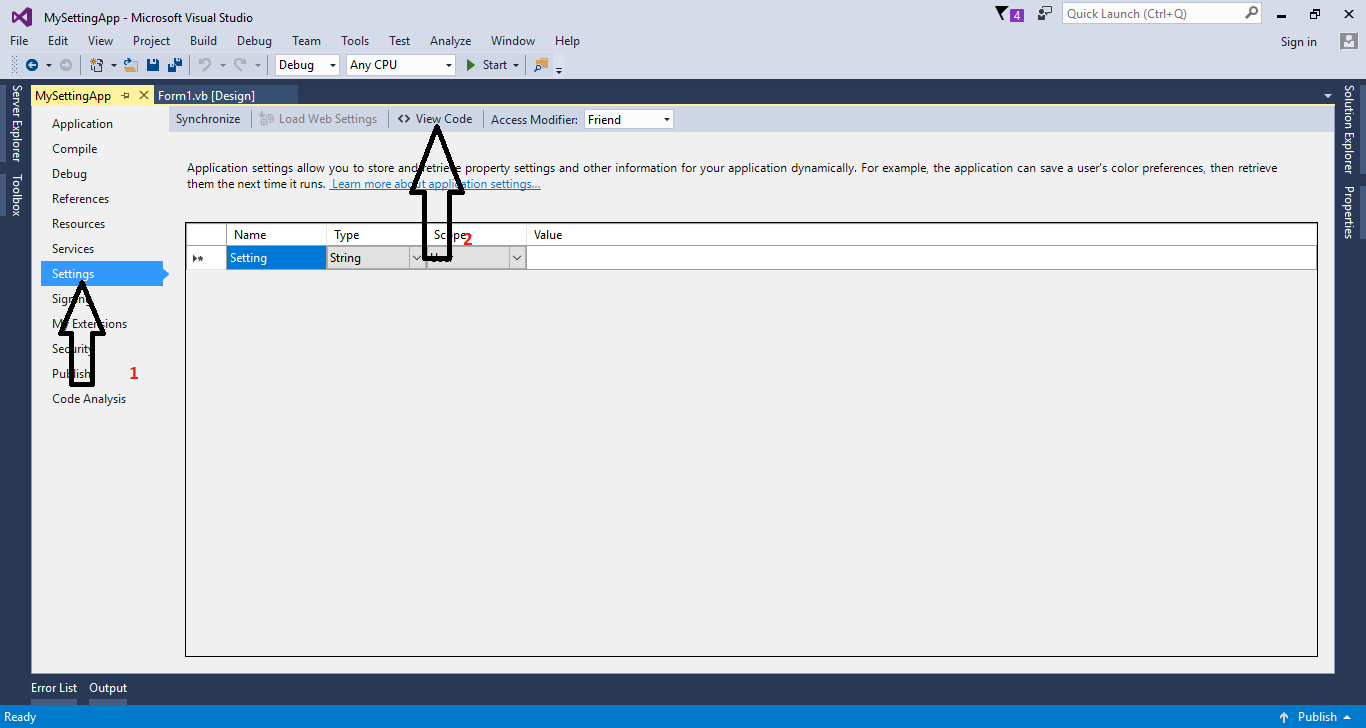Click the Synchronize button
Screen dimensions: 1366x728
pyautogui.click(x=208, y=119)
